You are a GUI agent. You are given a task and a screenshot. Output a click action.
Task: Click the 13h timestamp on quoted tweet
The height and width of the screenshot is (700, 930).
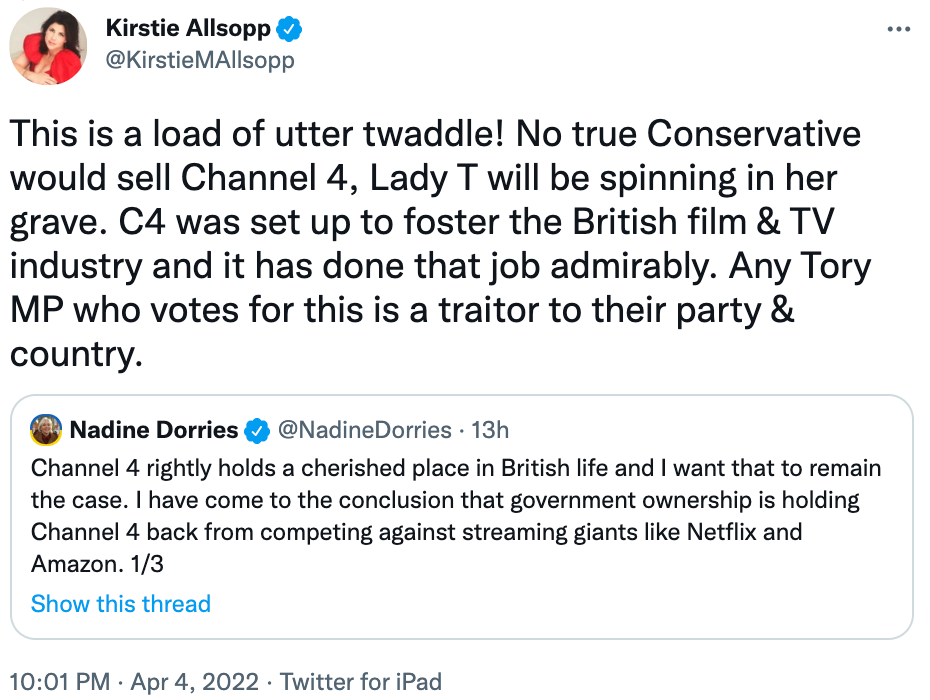pyautogui.click(x=490, y=431)
